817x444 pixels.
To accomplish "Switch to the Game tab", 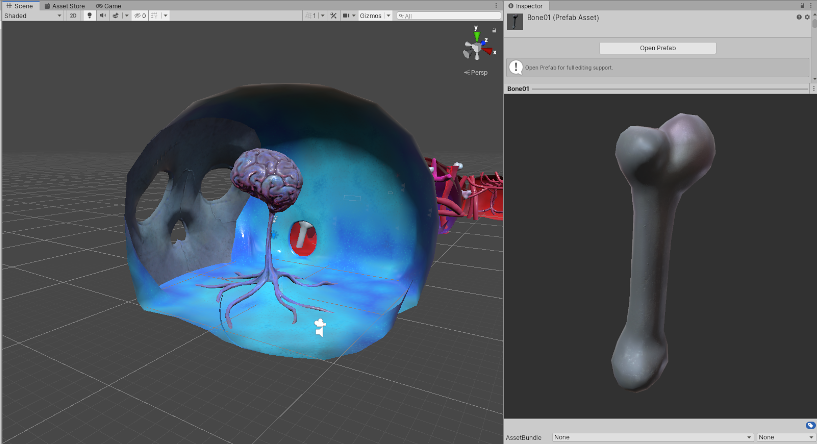I will (x=108, y=6).
